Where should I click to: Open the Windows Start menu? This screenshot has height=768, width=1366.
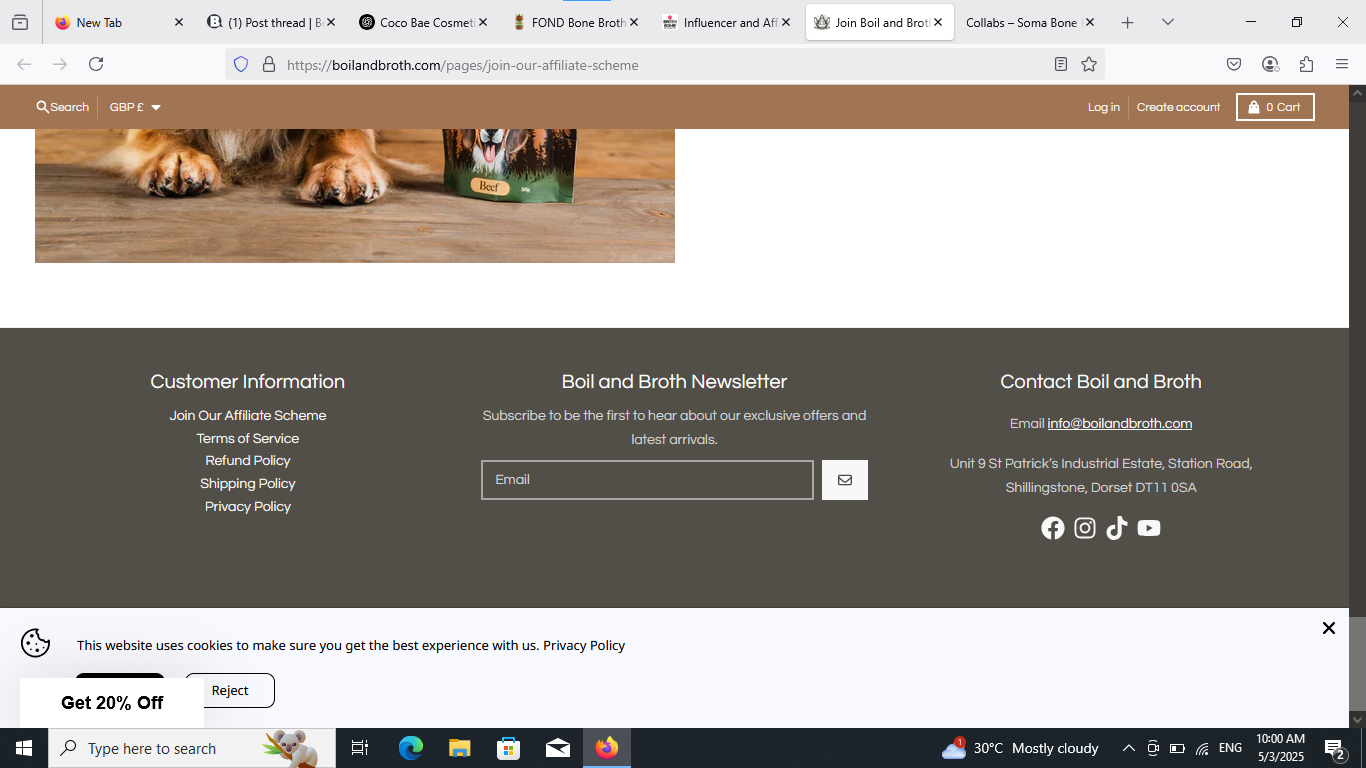24,748
